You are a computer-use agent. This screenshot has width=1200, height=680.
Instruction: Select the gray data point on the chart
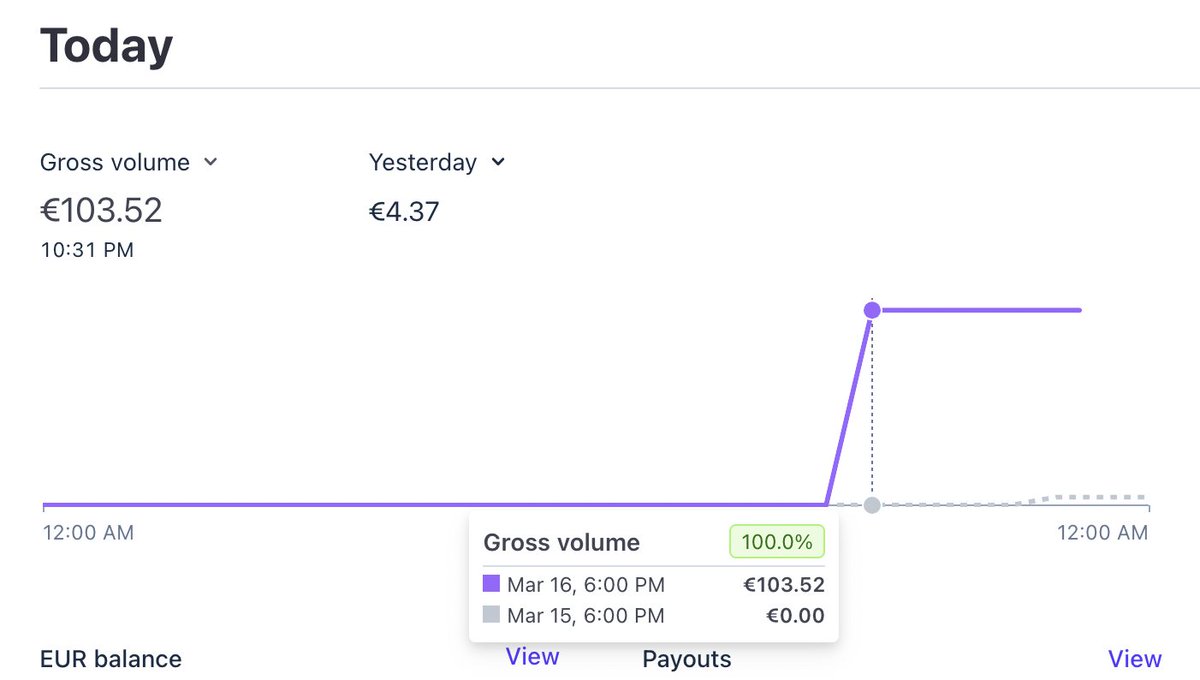click(x=872, y=505)
